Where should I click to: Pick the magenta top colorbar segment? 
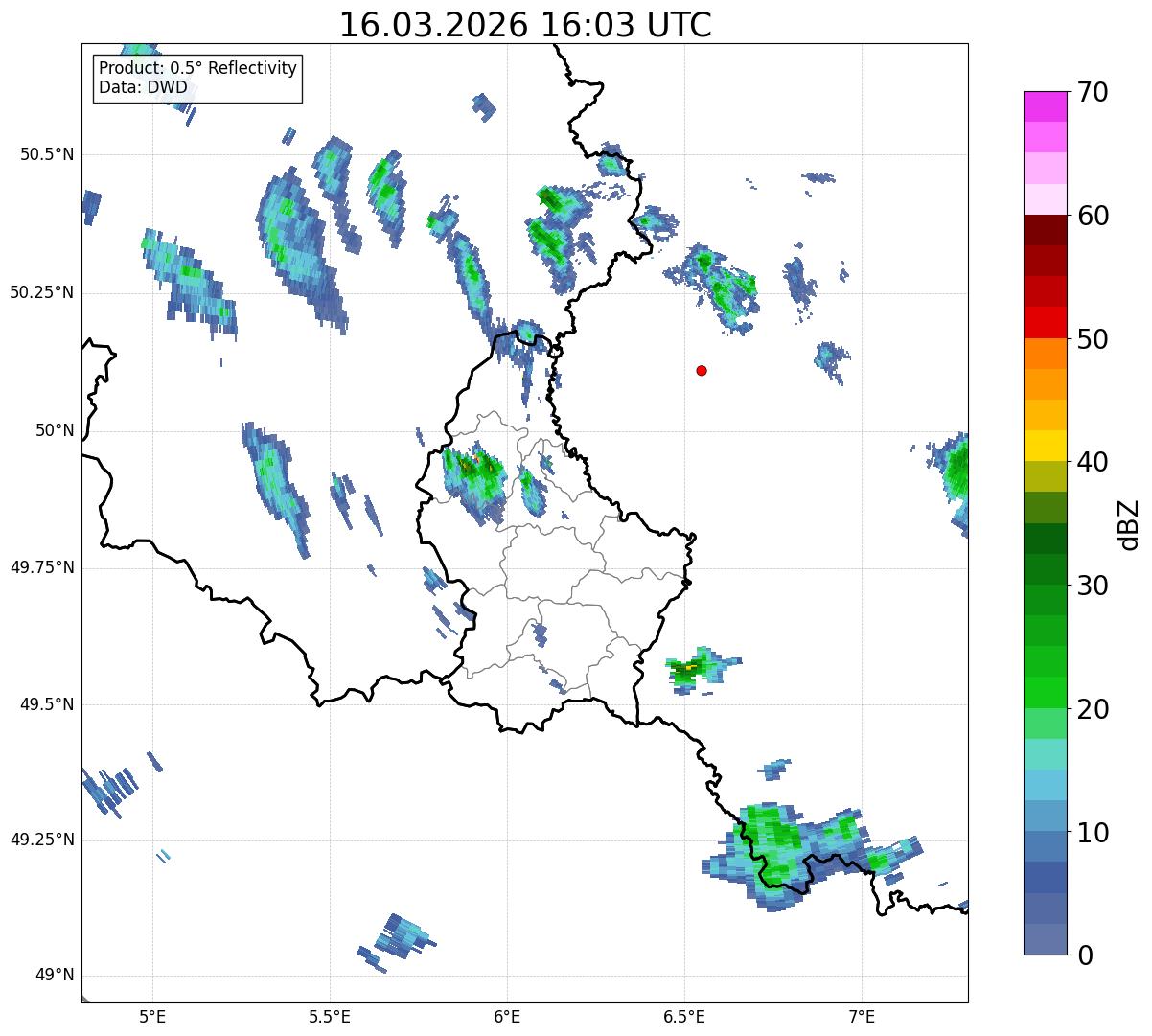tap(1045, 106)
